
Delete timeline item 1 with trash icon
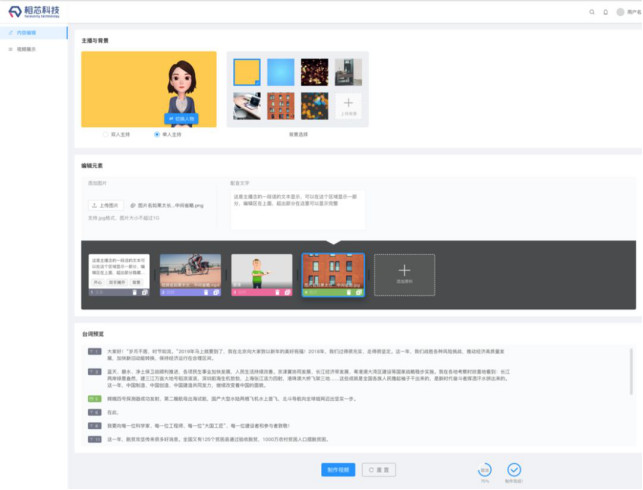click(135, 292)
